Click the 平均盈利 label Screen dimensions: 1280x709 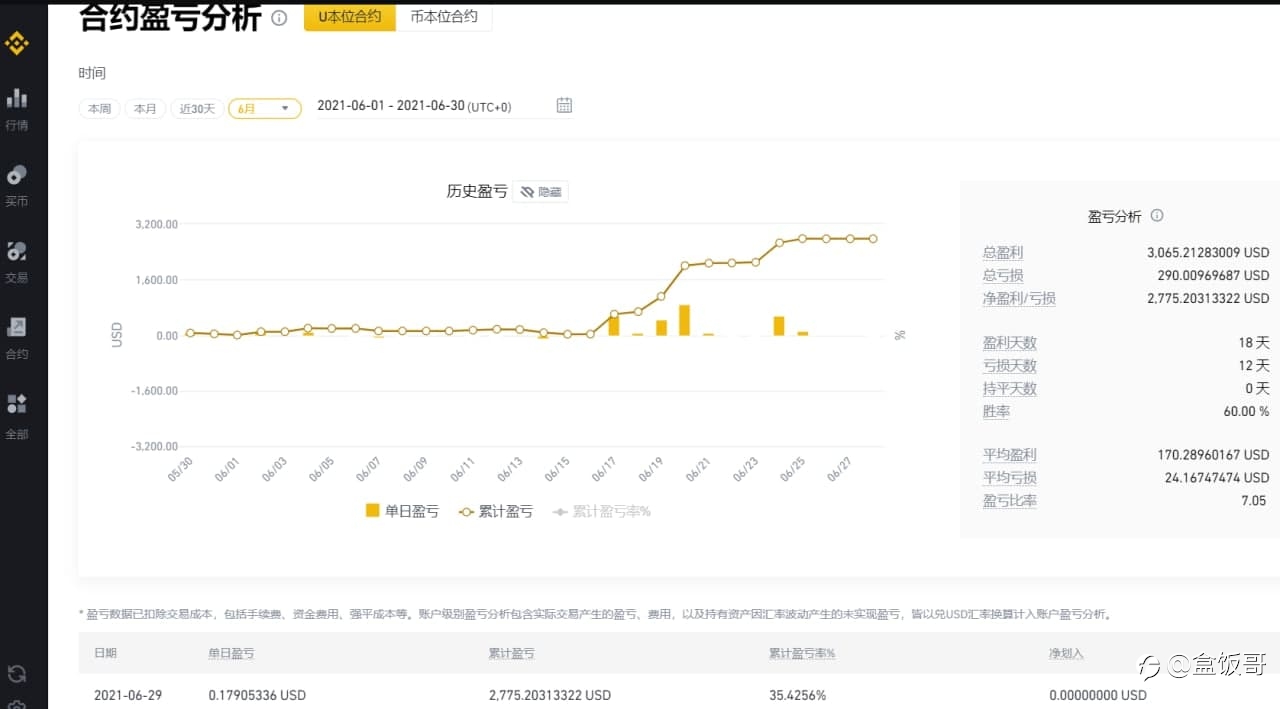[1010, 455]
